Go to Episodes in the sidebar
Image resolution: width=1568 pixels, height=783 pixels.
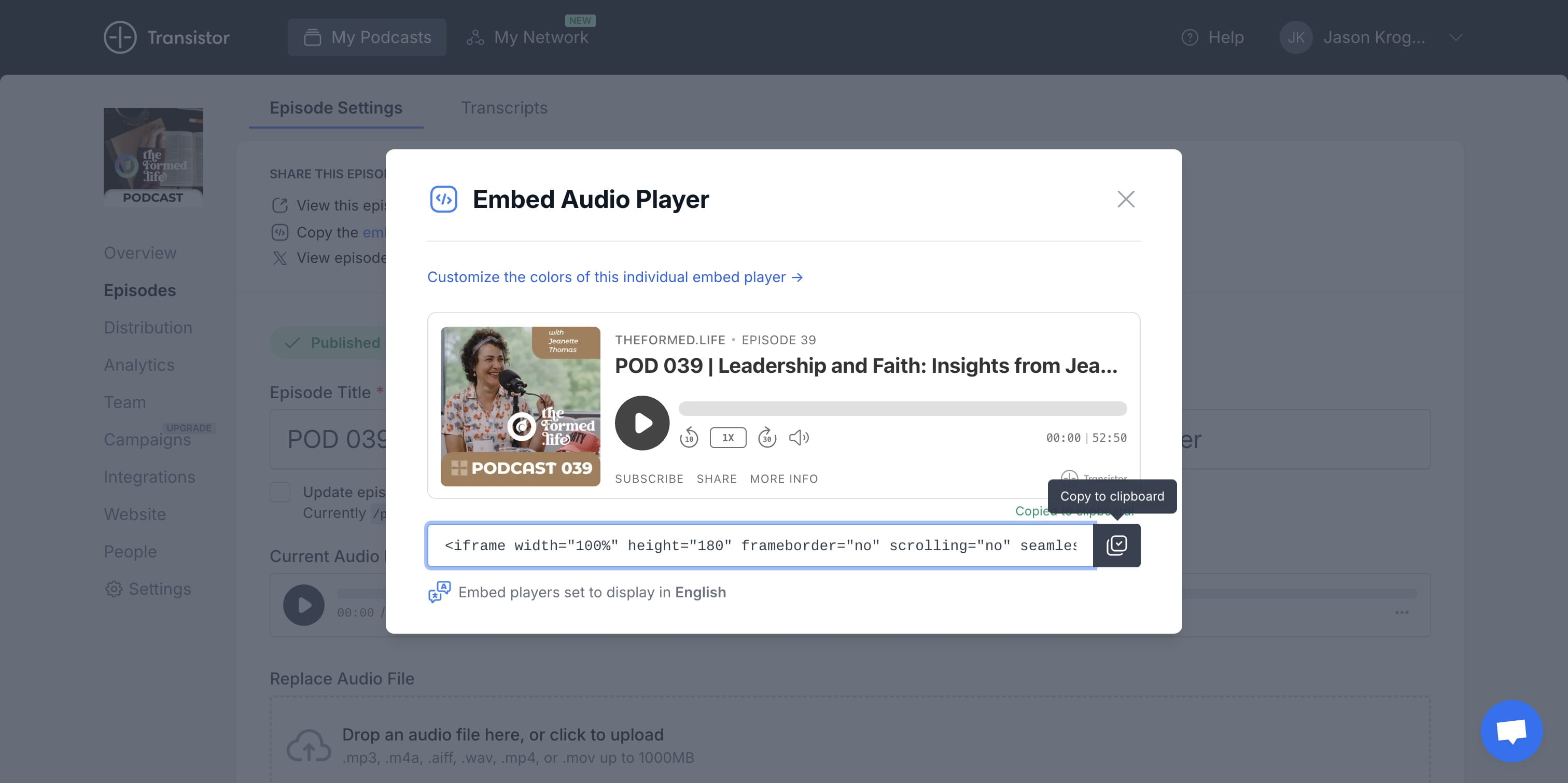tap(139, 290)
